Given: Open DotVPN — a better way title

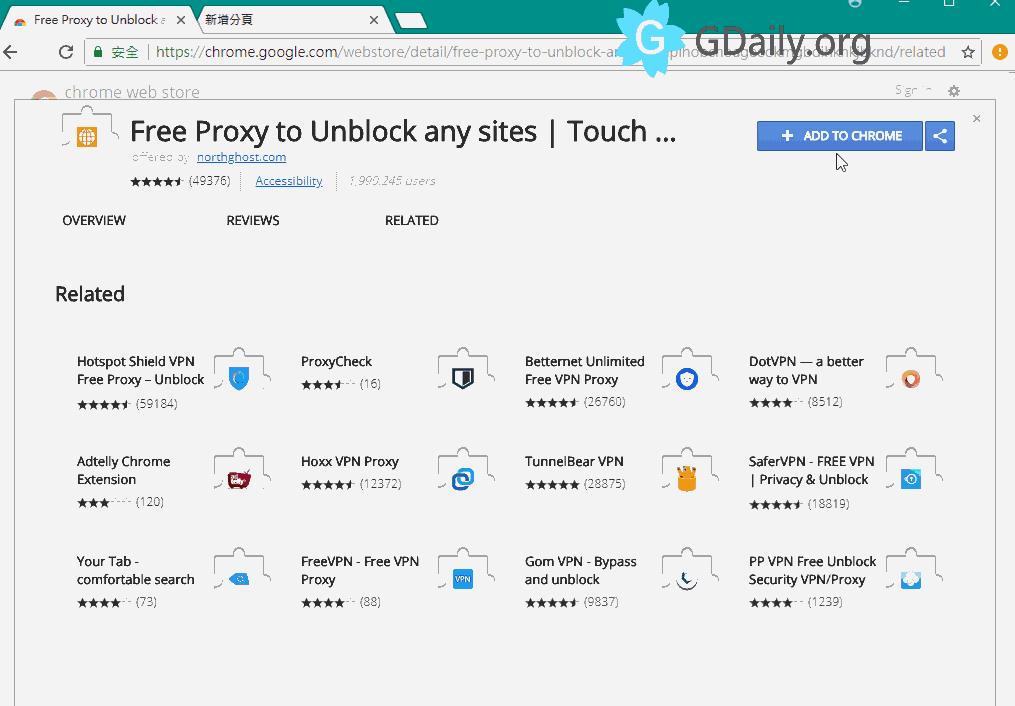Looking at the screenshot, I should pyautogui.click(x=806, y=371).
